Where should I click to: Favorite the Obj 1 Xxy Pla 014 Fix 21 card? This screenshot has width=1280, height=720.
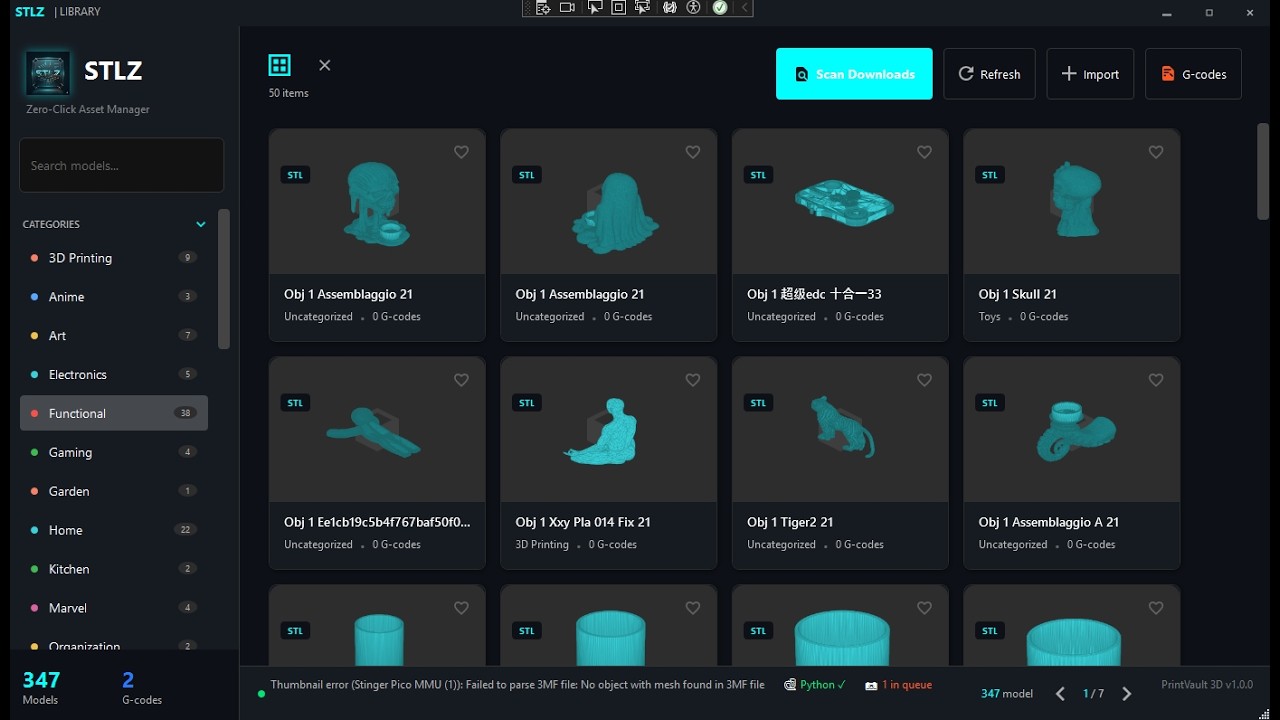(693, 380)
